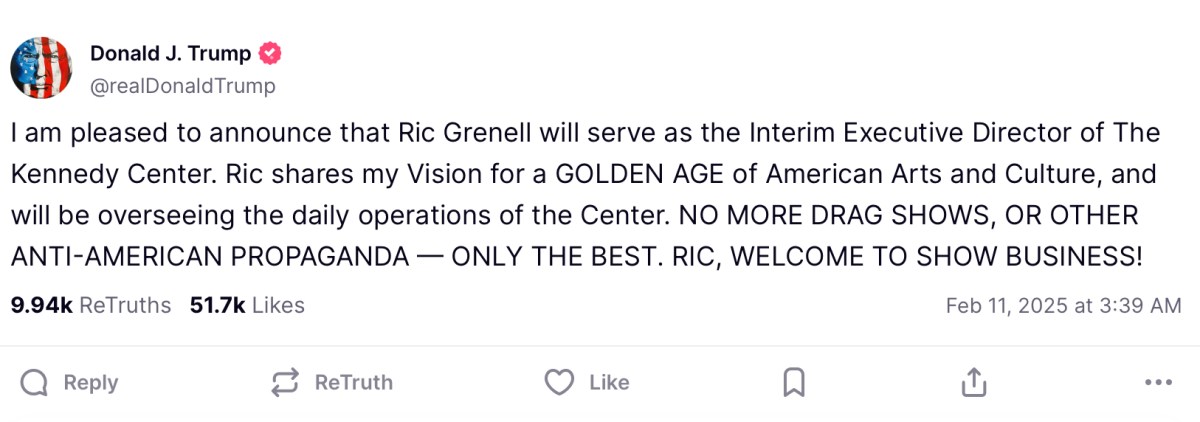1200x422 pixels.
Task: Bookmark this post with the bookmark icon
Action: (x=794, y=382)
